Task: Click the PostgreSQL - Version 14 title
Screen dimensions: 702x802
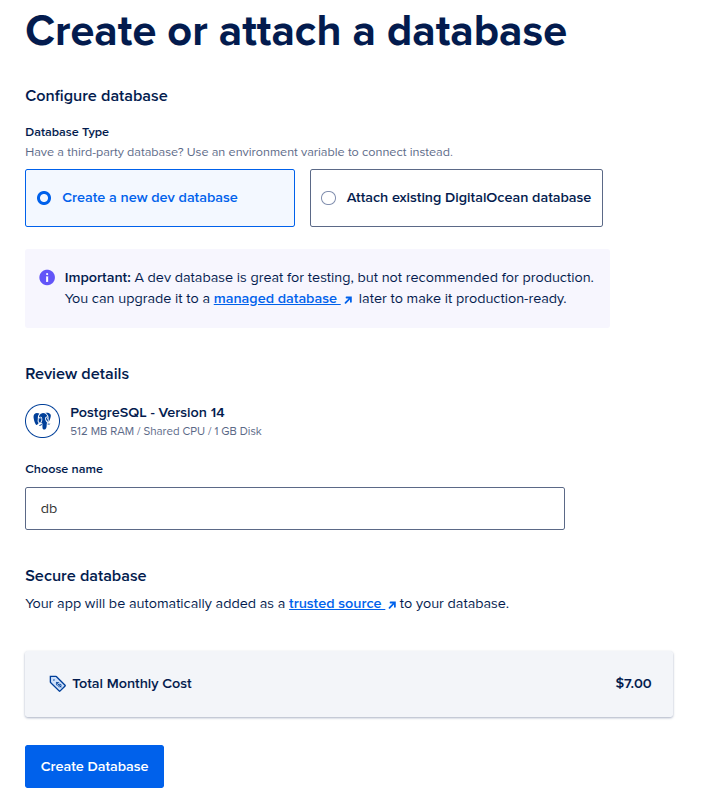Action: coord(147,413)
